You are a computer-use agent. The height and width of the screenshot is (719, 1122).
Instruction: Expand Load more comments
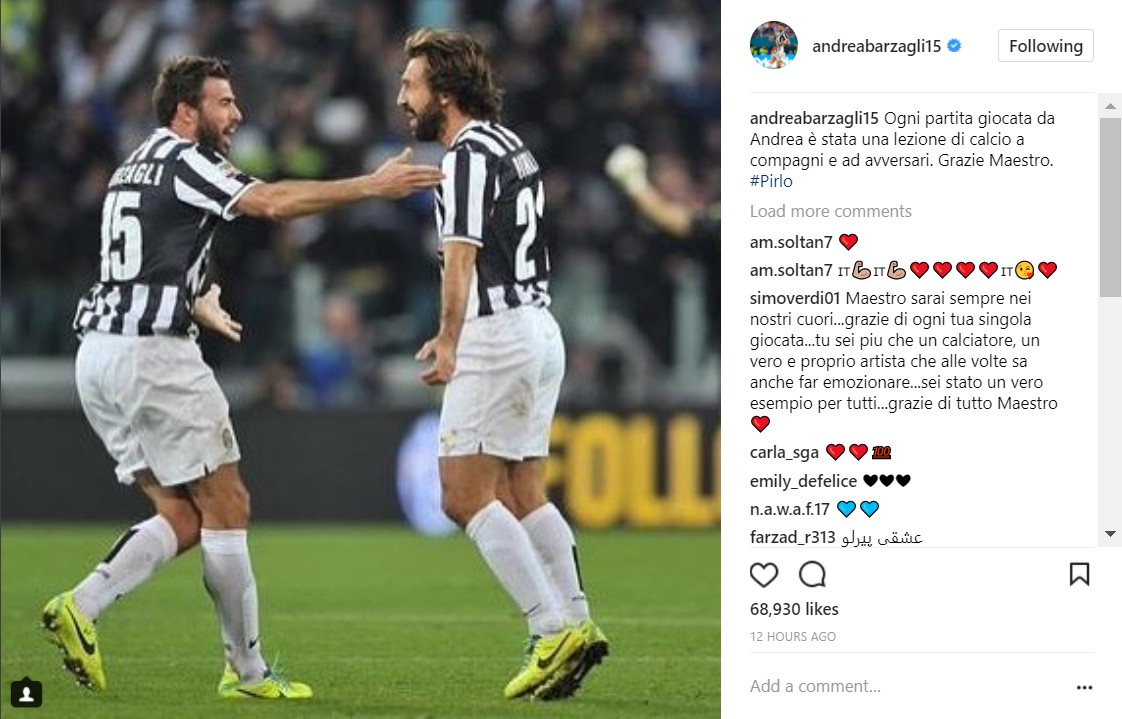[830, 211]
